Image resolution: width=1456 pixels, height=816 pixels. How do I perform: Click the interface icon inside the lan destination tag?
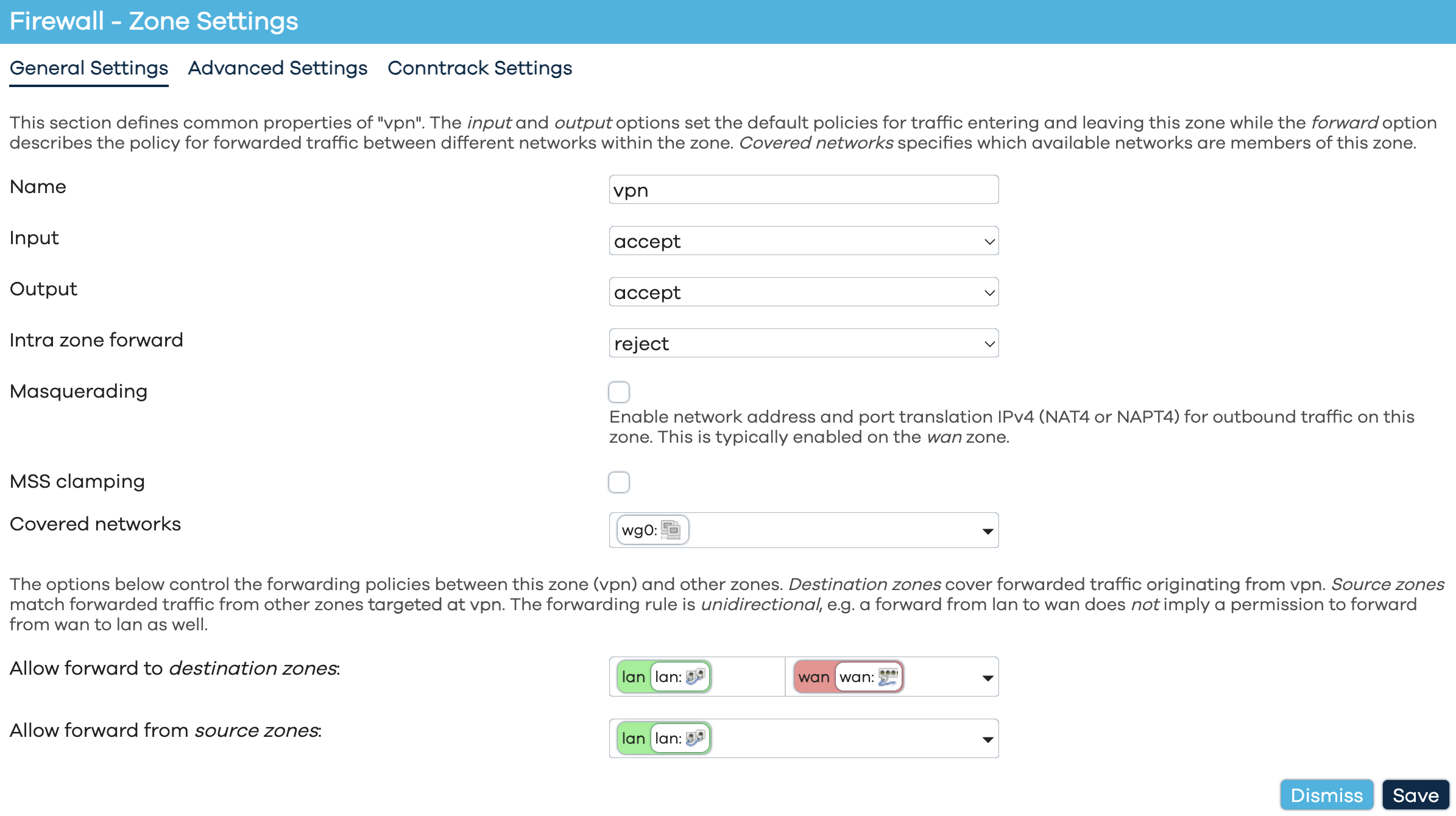point(694,676)
